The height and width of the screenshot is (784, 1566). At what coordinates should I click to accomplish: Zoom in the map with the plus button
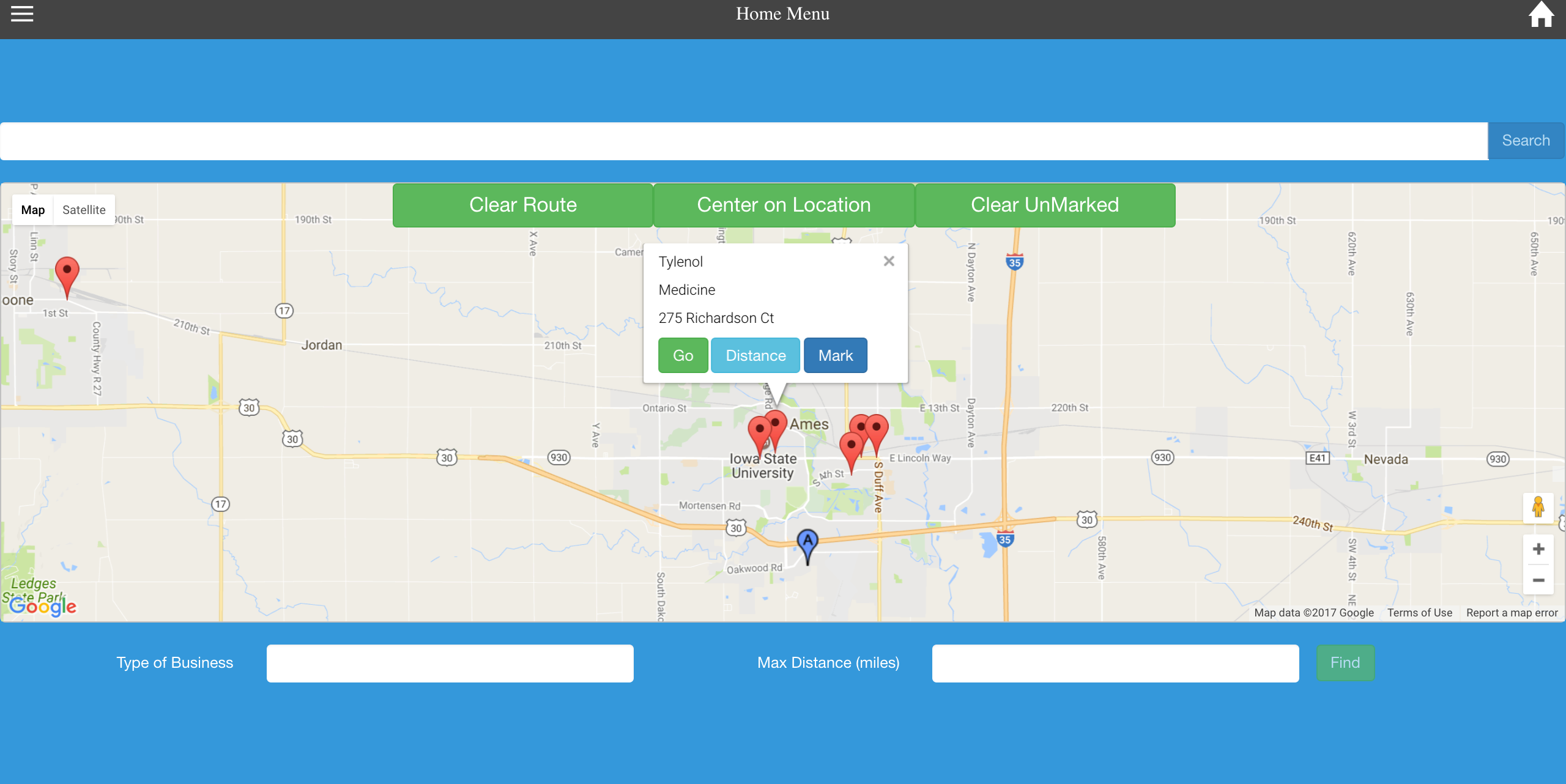1538,549
